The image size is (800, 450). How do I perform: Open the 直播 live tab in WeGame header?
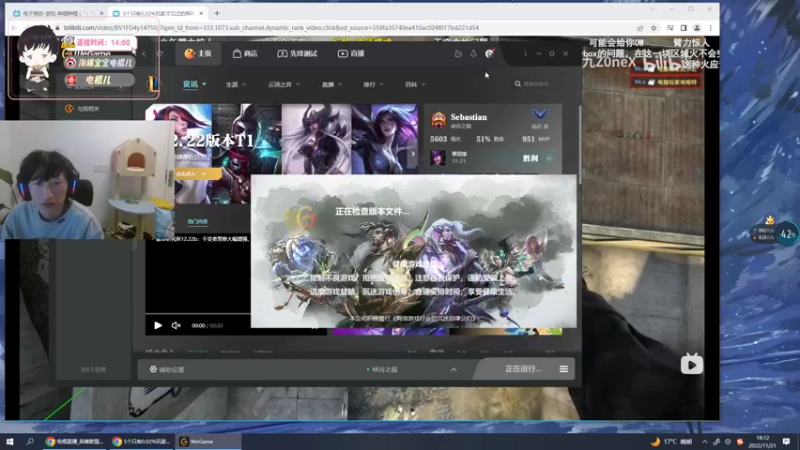[x=351, y=54]
